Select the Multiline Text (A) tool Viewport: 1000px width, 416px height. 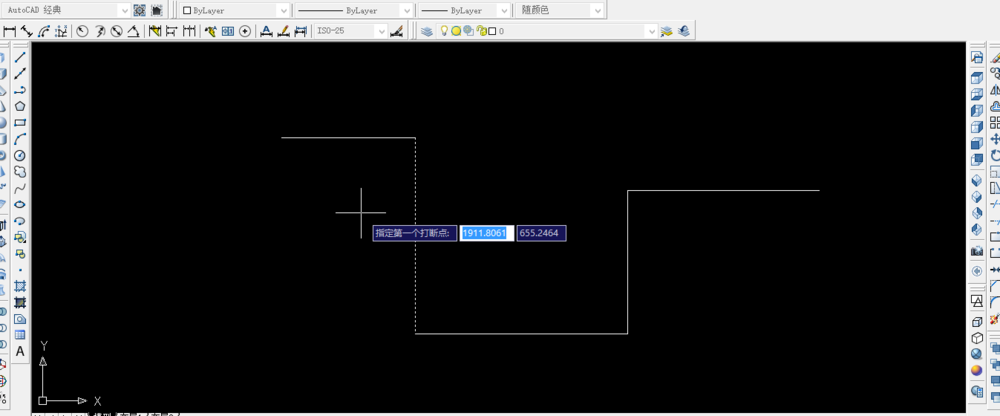(x=20, y=351)
